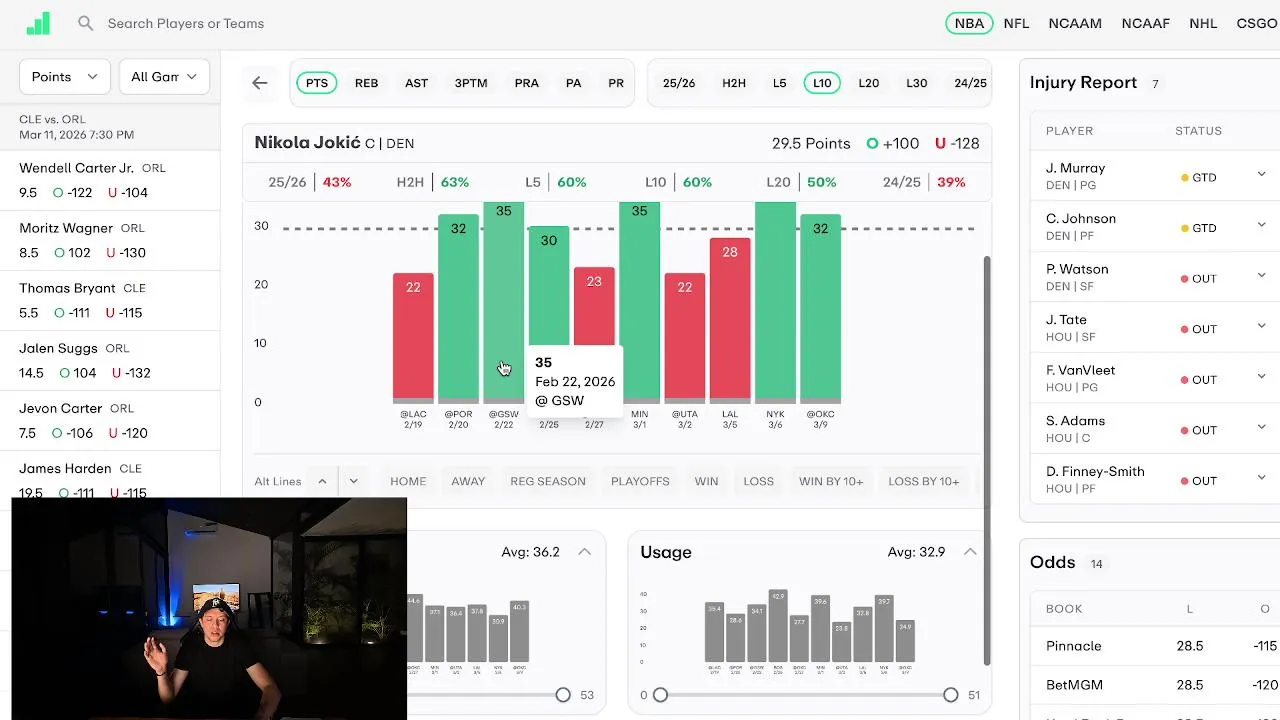Image resolution: width=1280 pixels, height=720 pixels.
Task: Filter games by REG SEASON
Action: coord(548,482)
